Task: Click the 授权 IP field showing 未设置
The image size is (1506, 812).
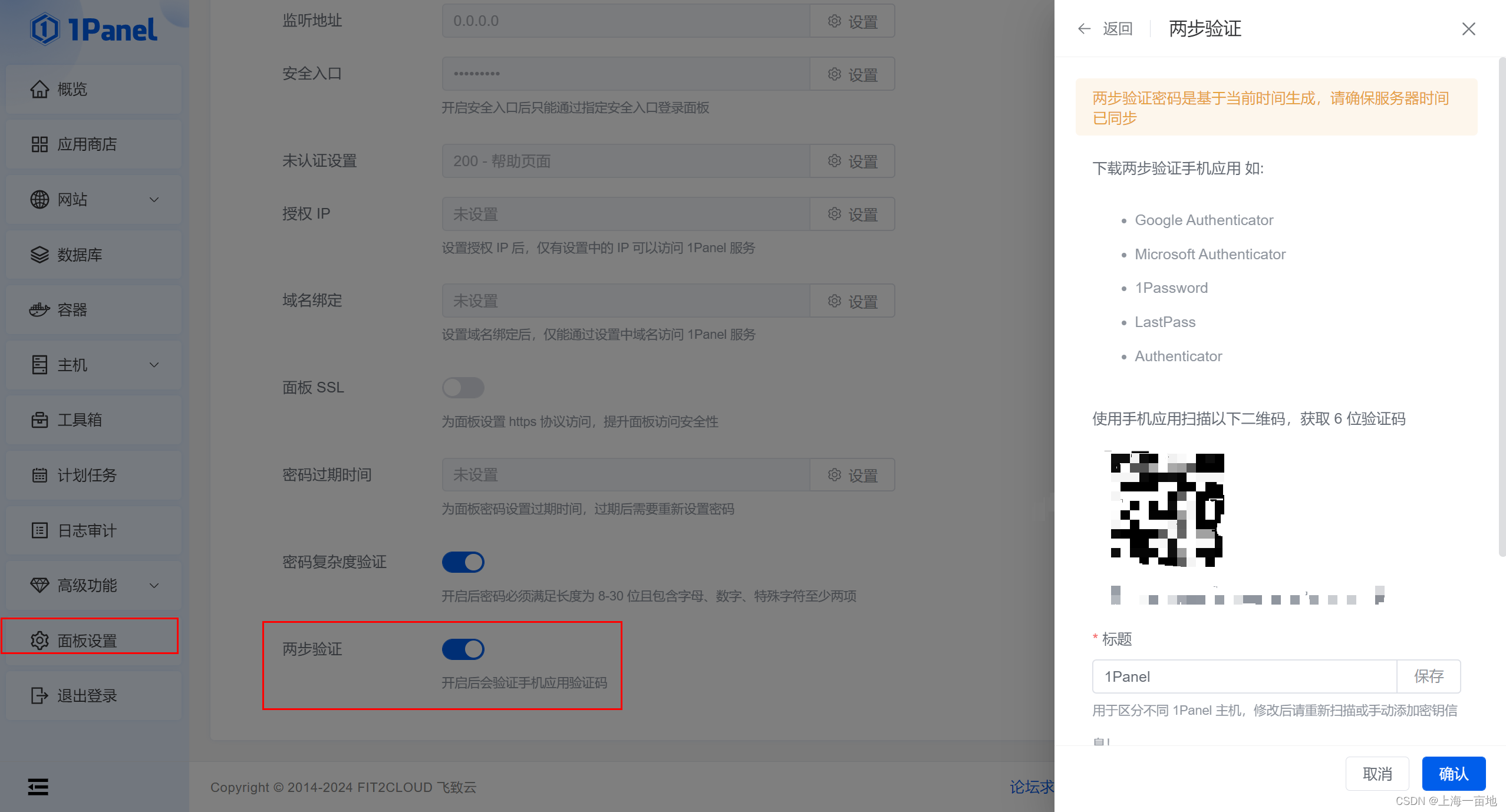Action: click(x=626, y=214)
